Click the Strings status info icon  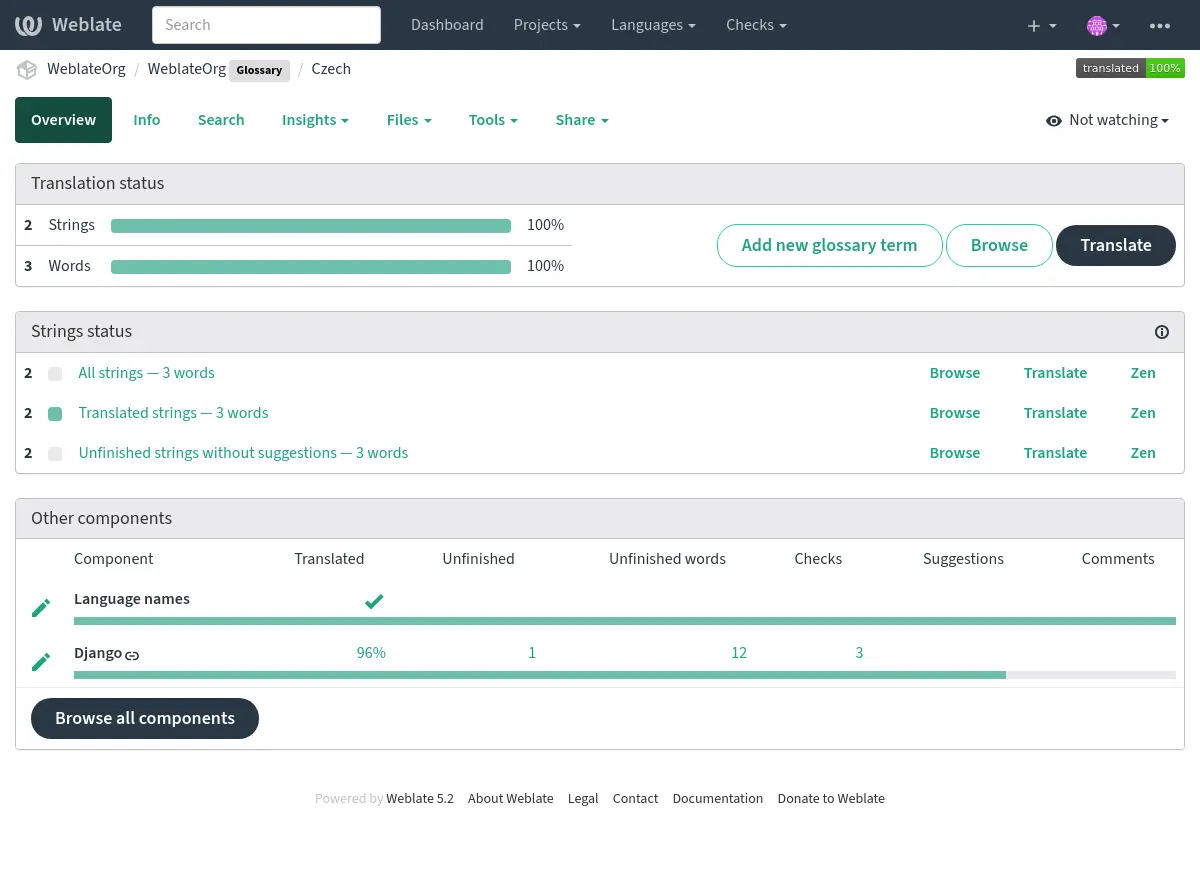pos(1162,332)
